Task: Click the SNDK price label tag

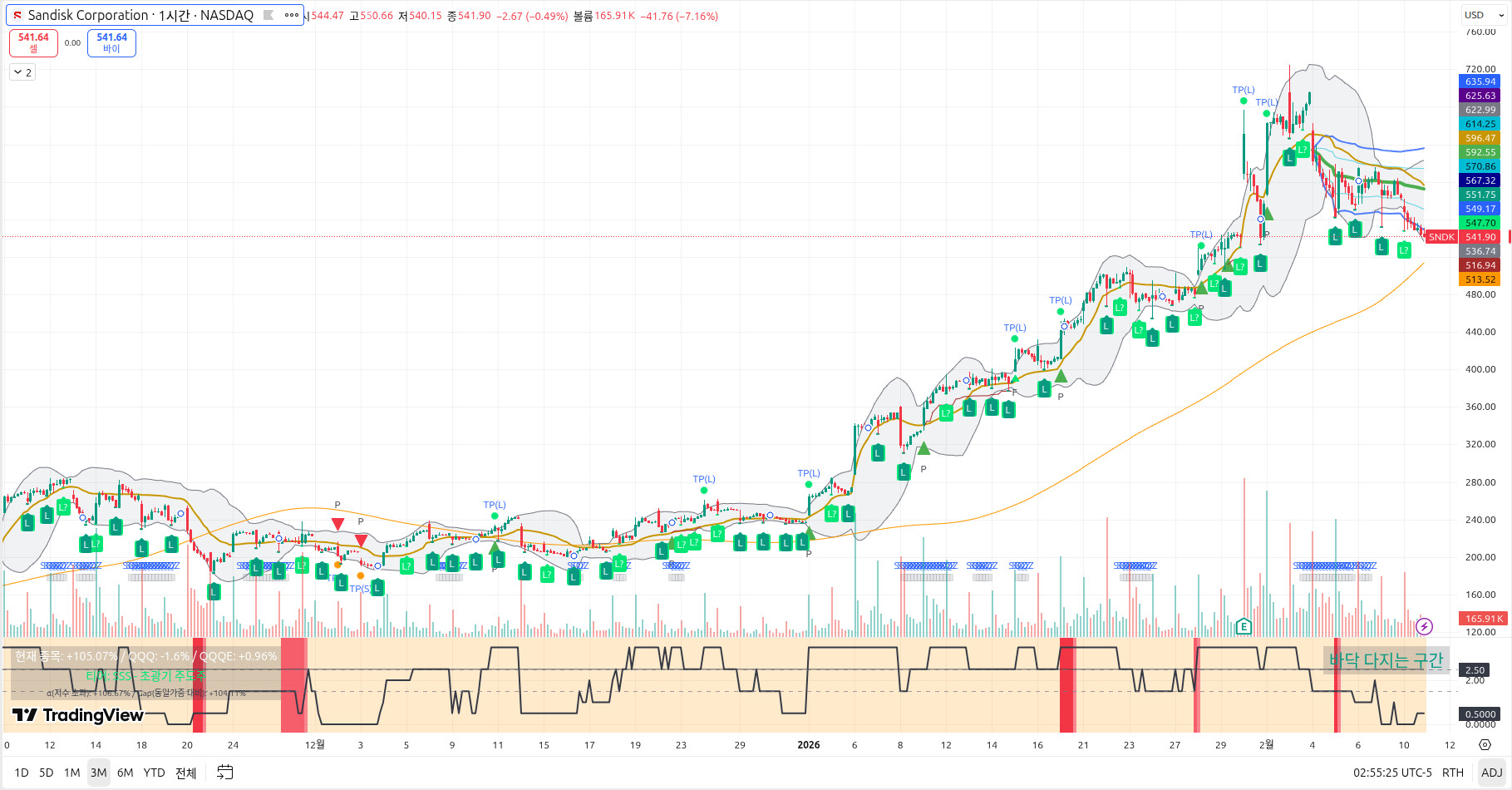Action: pos(1441,237)
